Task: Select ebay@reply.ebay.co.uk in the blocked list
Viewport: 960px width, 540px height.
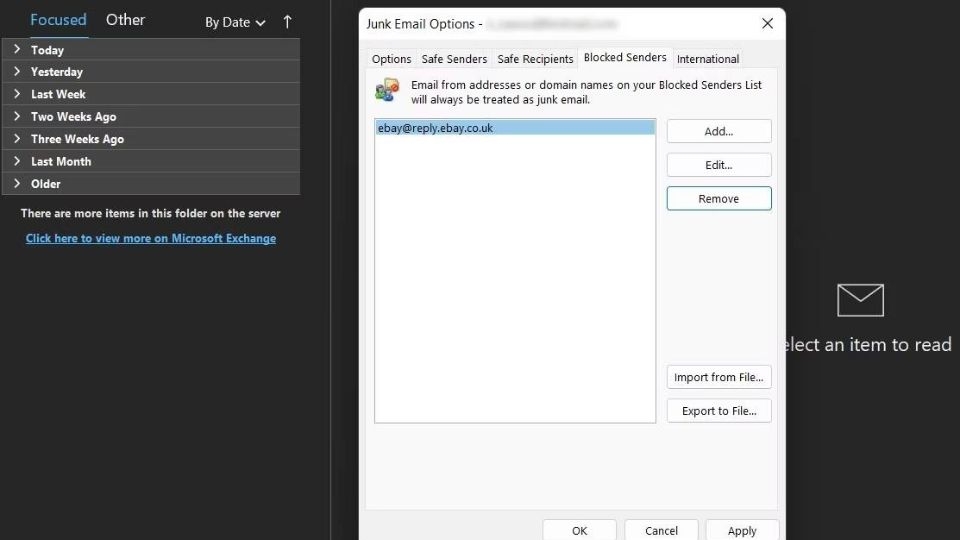Action: [x=515, y=127]
